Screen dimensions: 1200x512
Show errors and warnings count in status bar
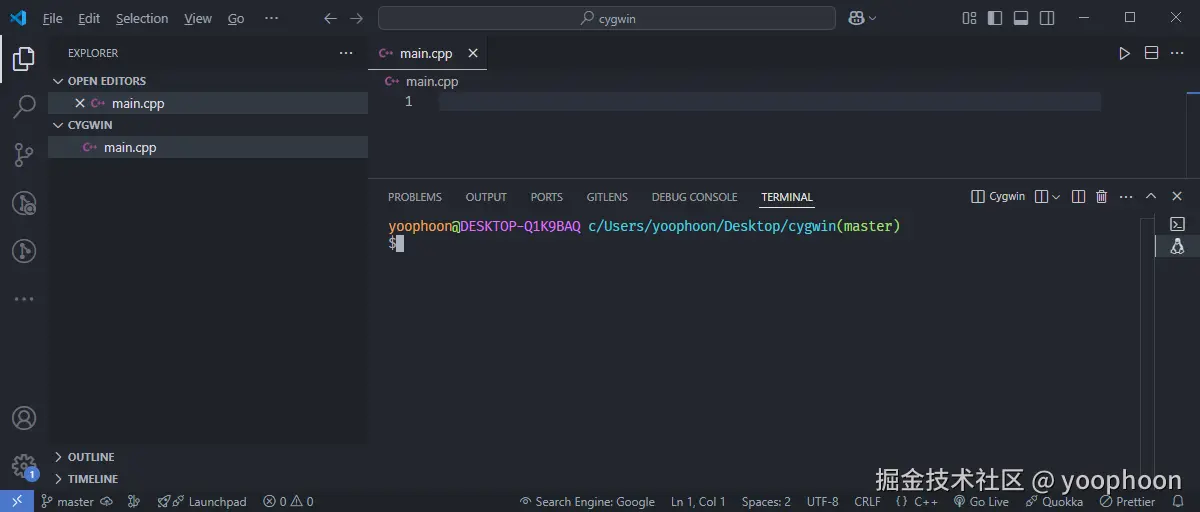(x=288, y=501)
